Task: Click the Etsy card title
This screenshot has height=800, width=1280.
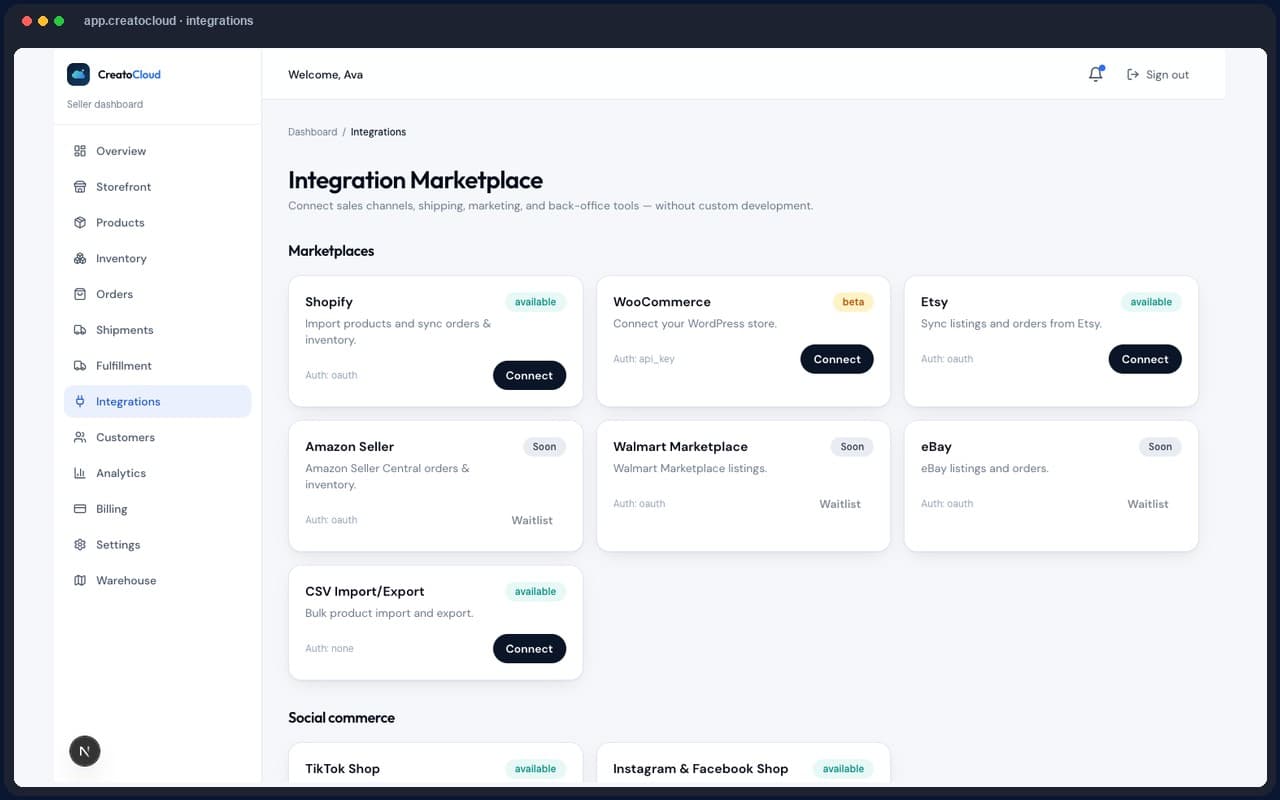Action: [934, 302]
